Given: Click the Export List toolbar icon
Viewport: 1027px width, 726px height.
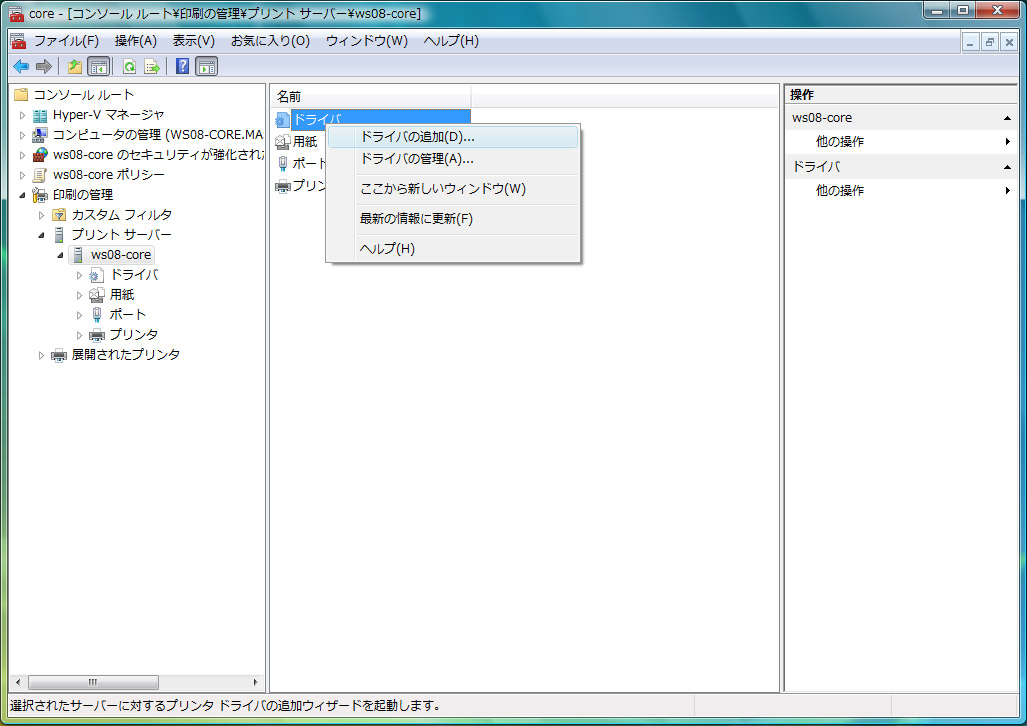Looking at the screenshot, I should point(152,67).
